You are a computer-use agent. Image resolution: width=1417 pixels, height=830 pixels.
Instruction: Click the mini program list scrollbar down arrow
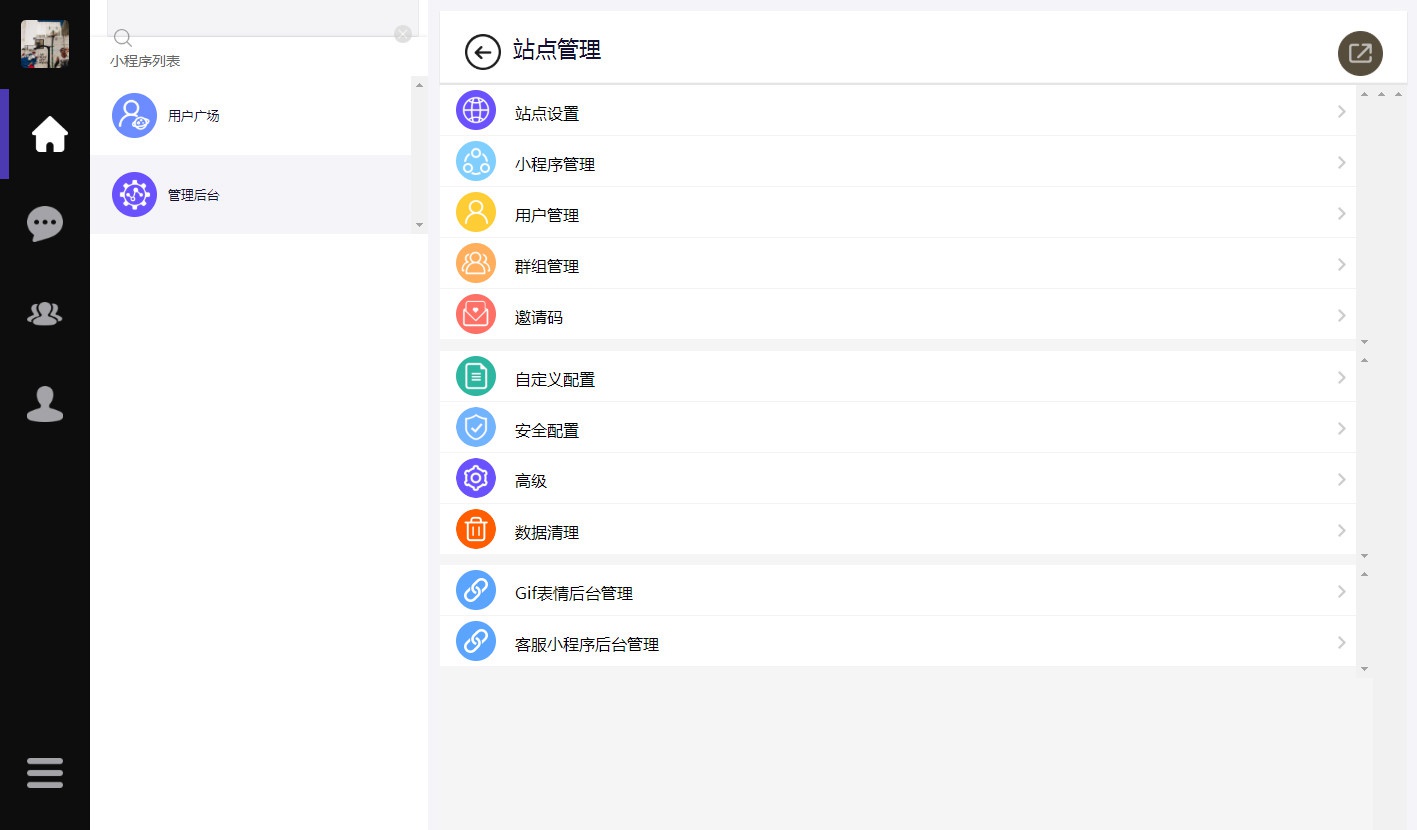[x=419, y=226]
